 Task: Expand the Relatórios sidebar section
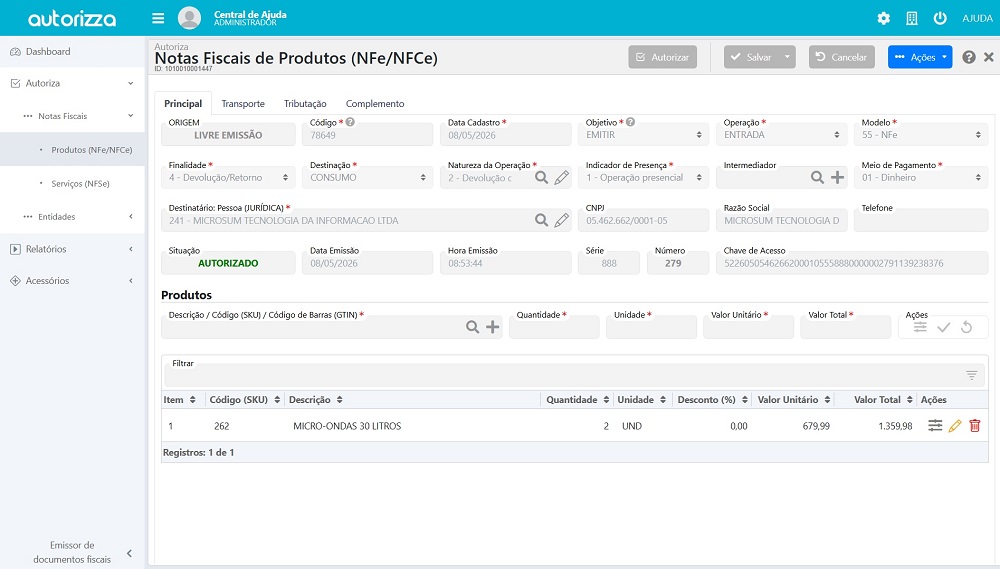point(72,249)
